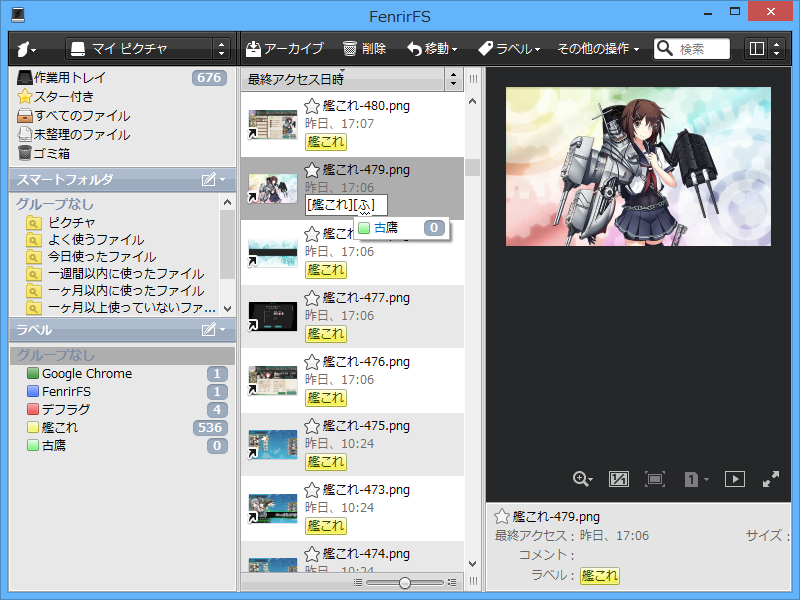This screenshot has width=800, height=600.
Task: Open the ラベル toolbar menu
Action: click(509, 49)
